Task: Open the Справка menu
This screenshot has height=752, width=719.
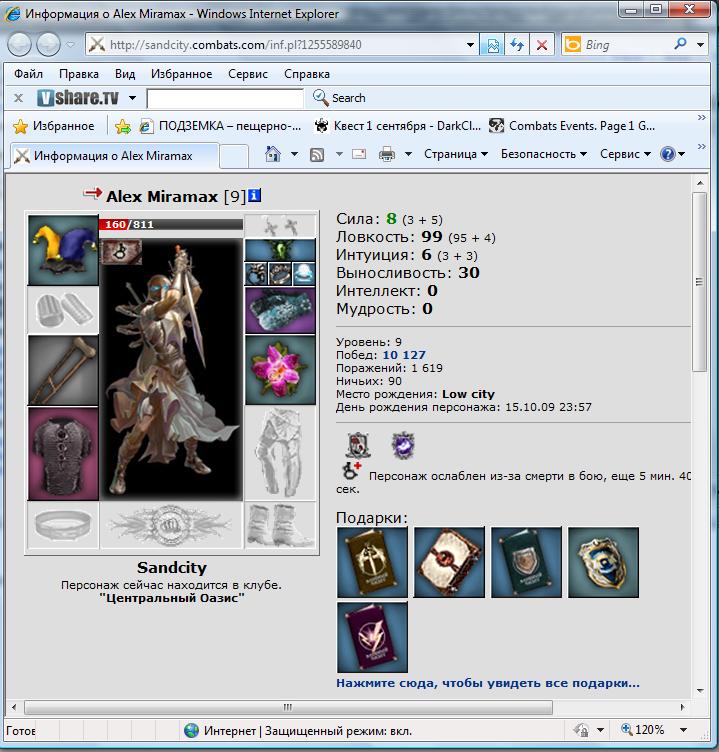Action: pyautogui.click(x=307, y=74)
